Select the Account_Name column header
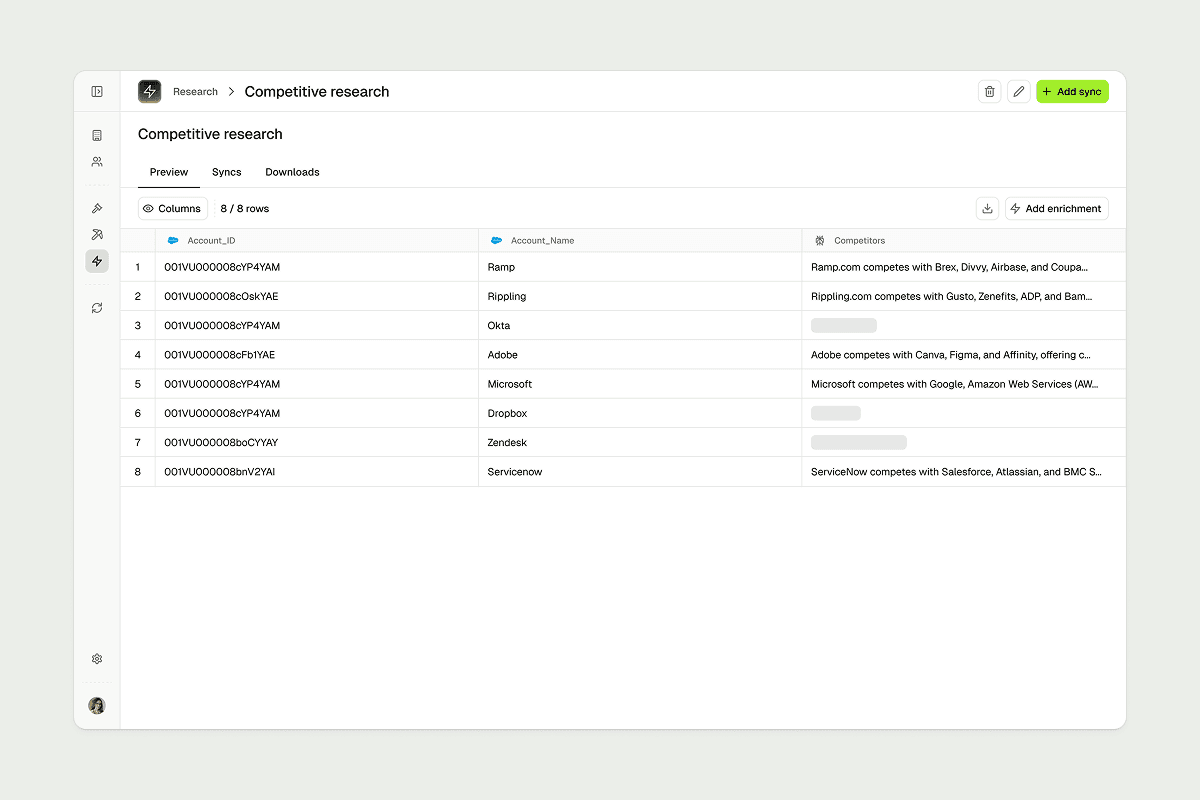Viewport: 1200px width, 800px height. coord(640,241)
